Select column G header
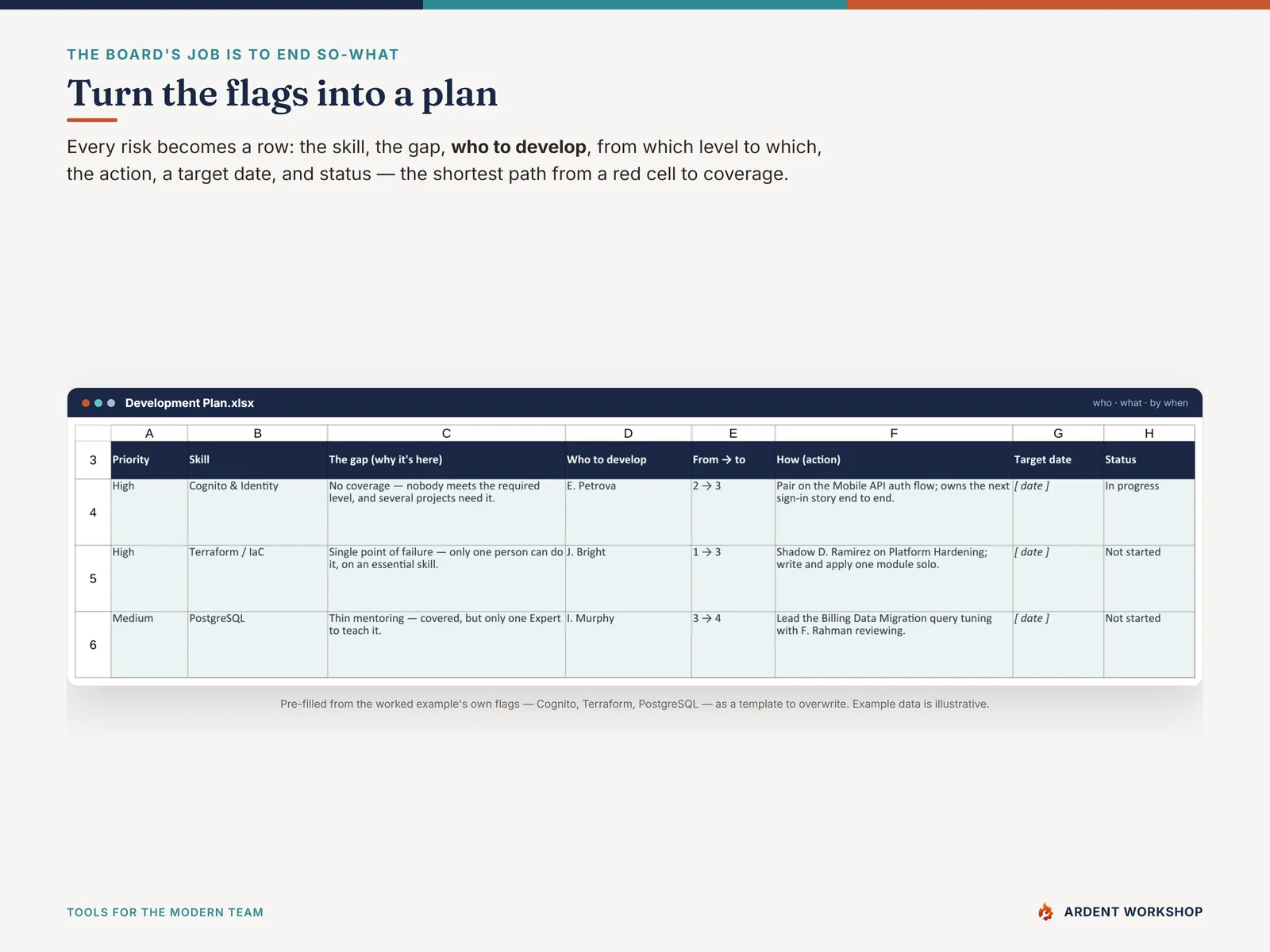This screenshot has width=1270, height=952. click(x=1058, y=433)
